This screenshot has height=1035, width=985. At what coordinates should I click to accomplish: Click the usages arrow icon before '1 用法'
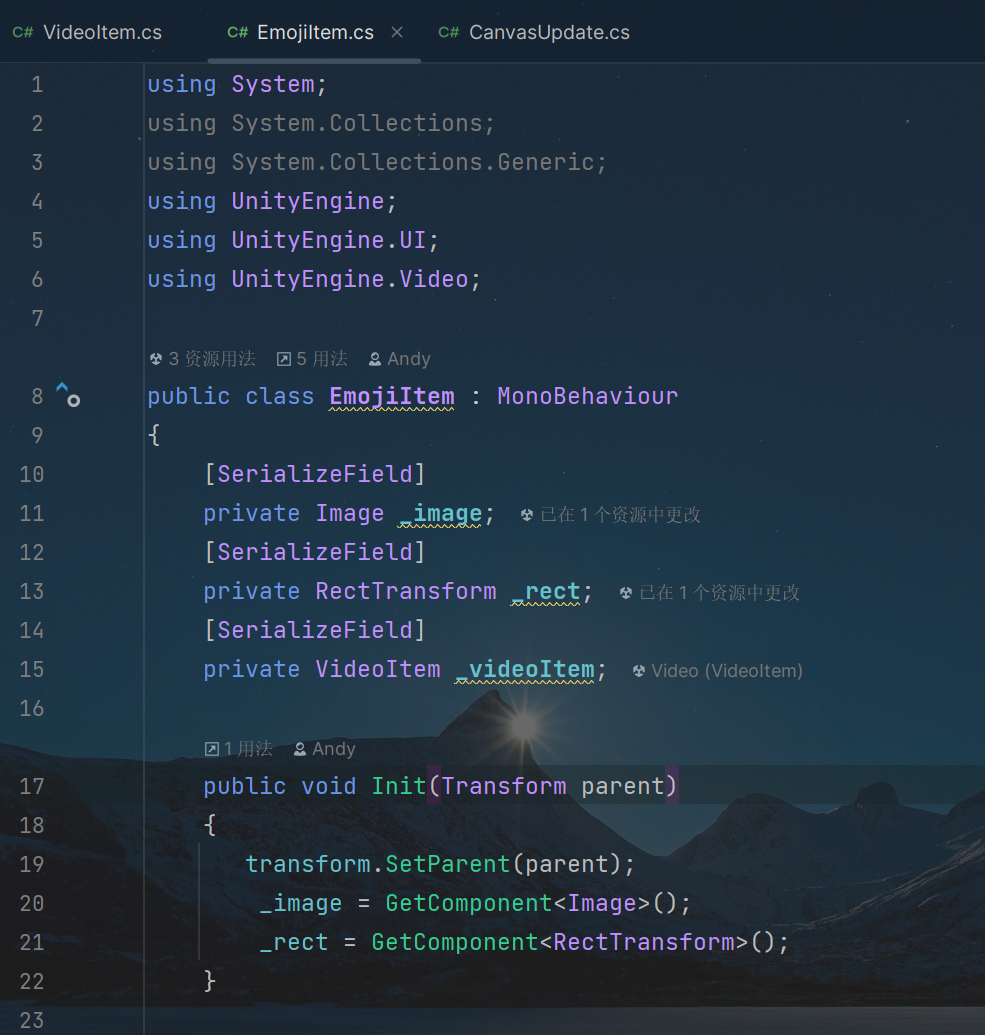[211, 749]
